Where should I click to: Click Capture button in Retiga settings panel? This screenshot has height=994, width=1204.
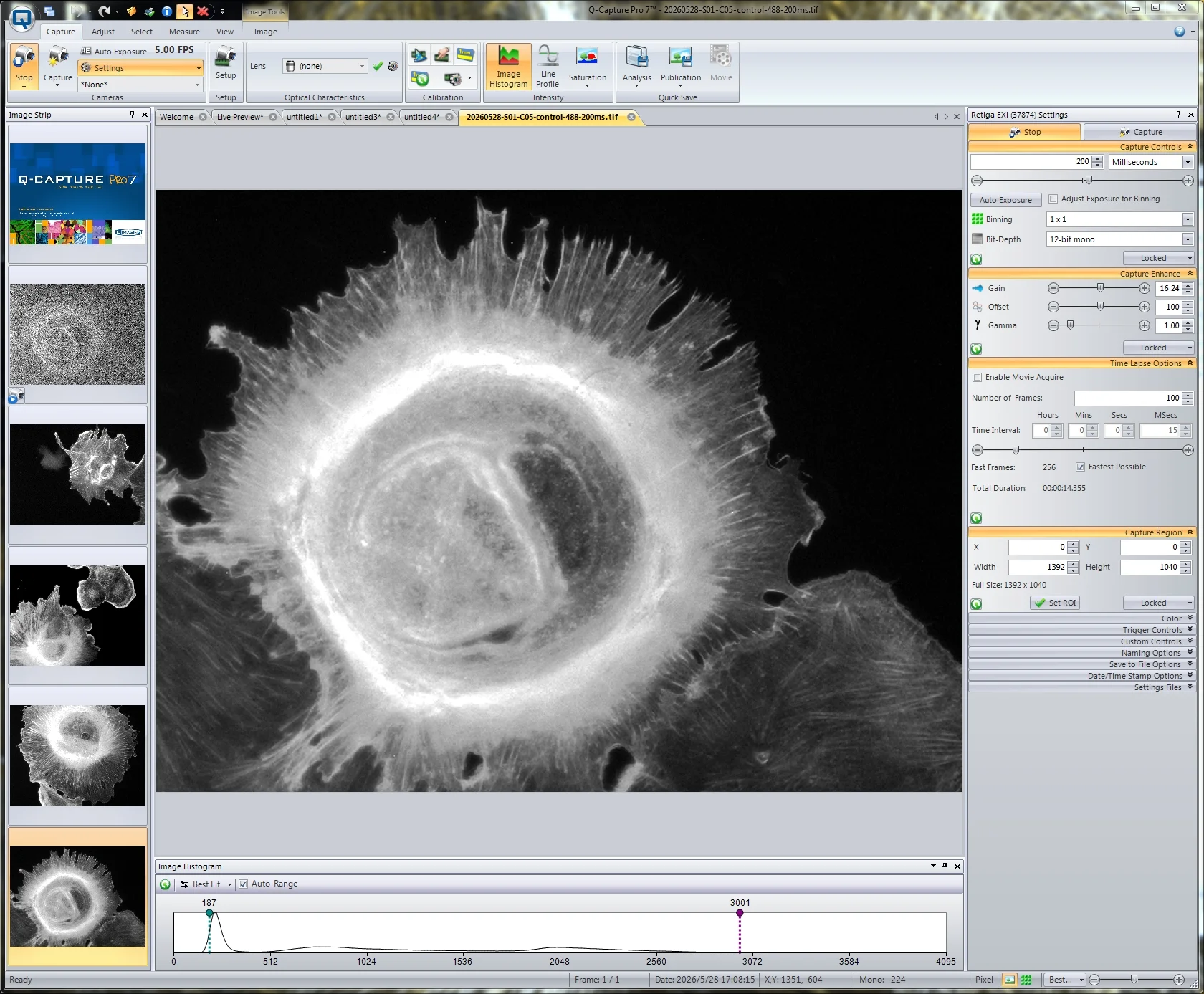tap(1139, 132)
